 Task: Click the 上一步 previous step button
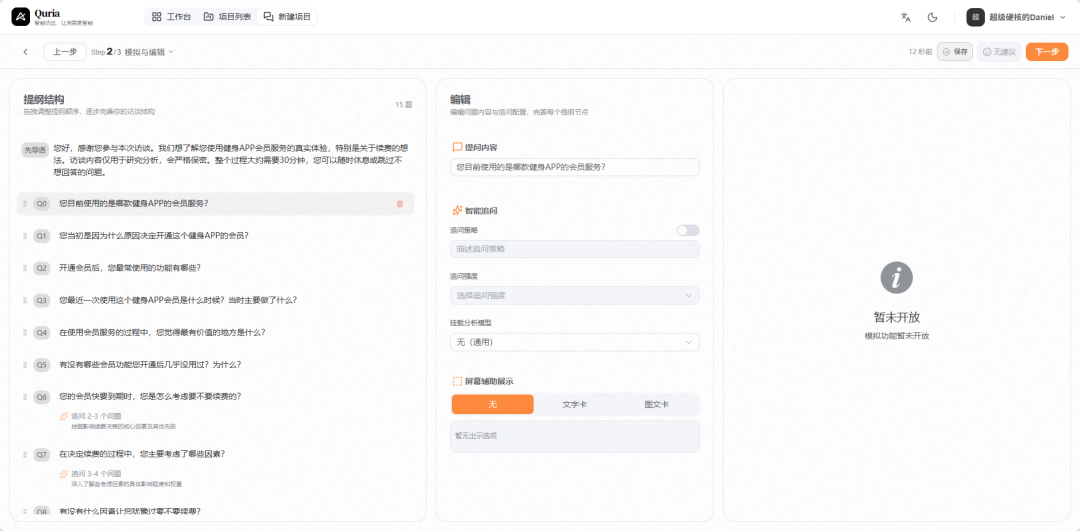coord(65,52)
